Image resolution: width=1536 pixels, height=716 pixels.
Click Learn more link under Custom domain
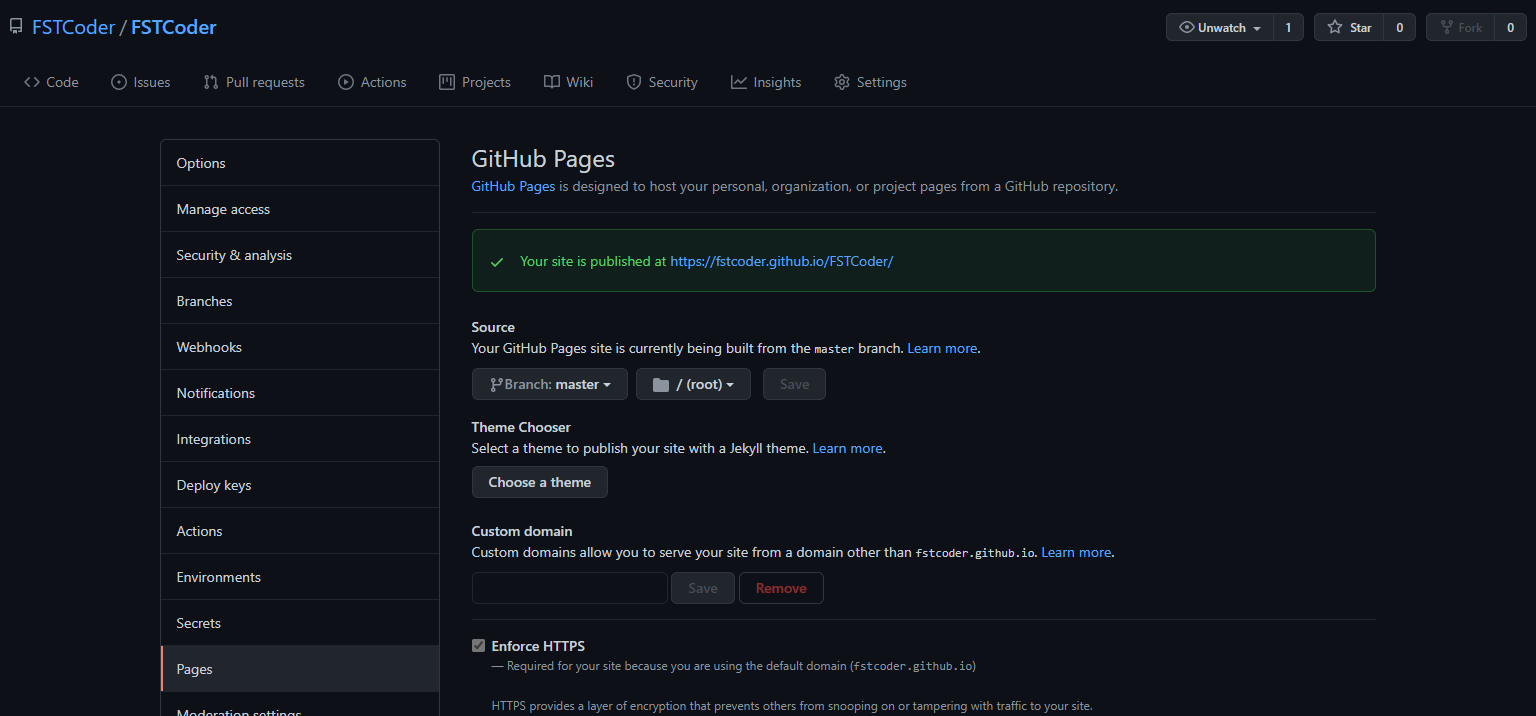click(x=1076, y=552)
